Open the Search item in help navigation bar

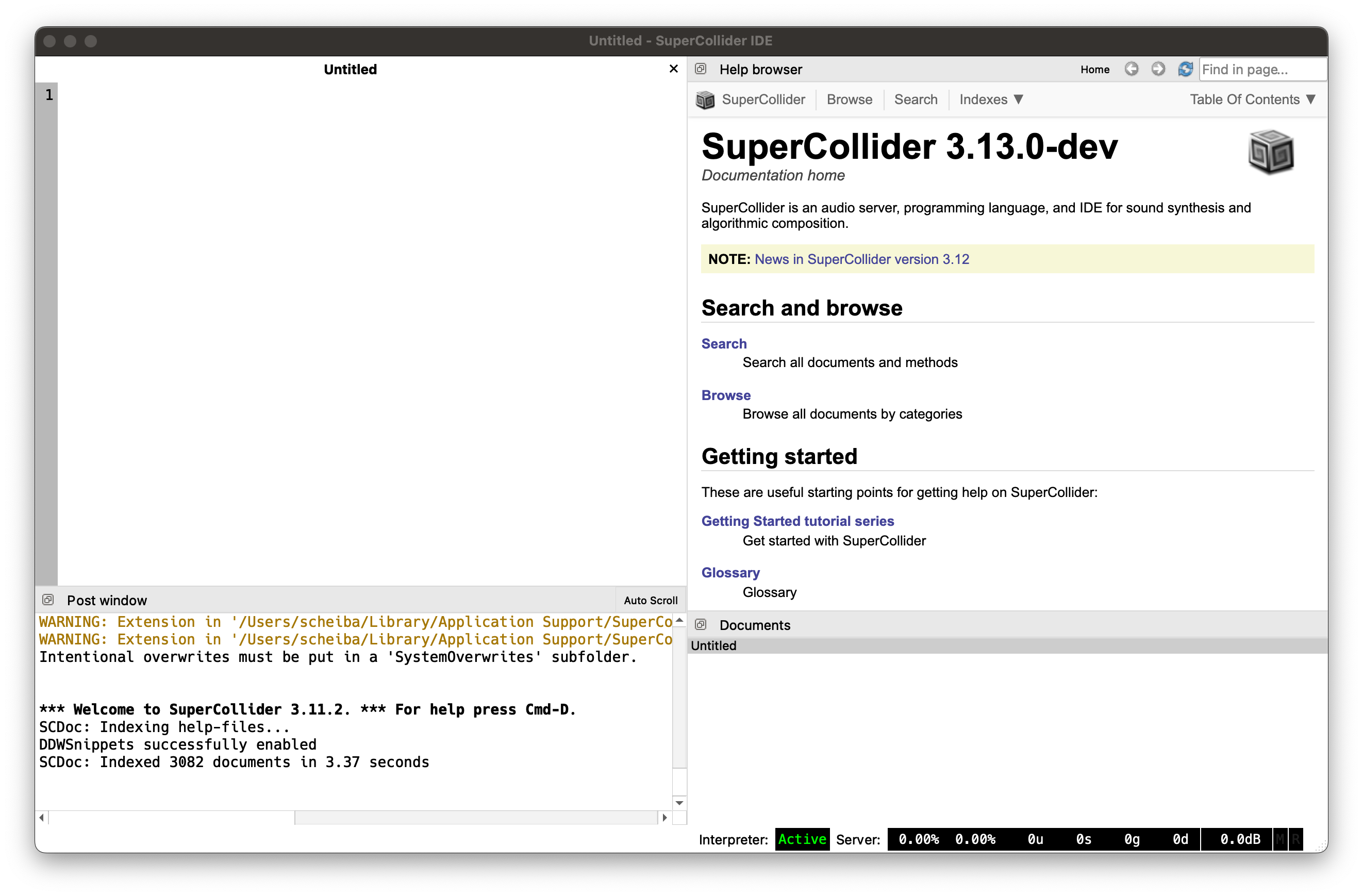point(915,99)
